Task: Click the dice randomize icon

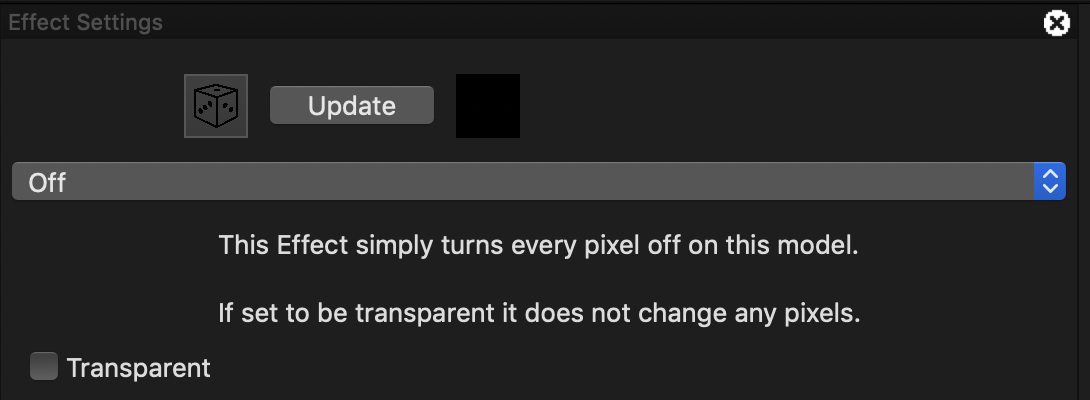Action: (x=216, y=105)
